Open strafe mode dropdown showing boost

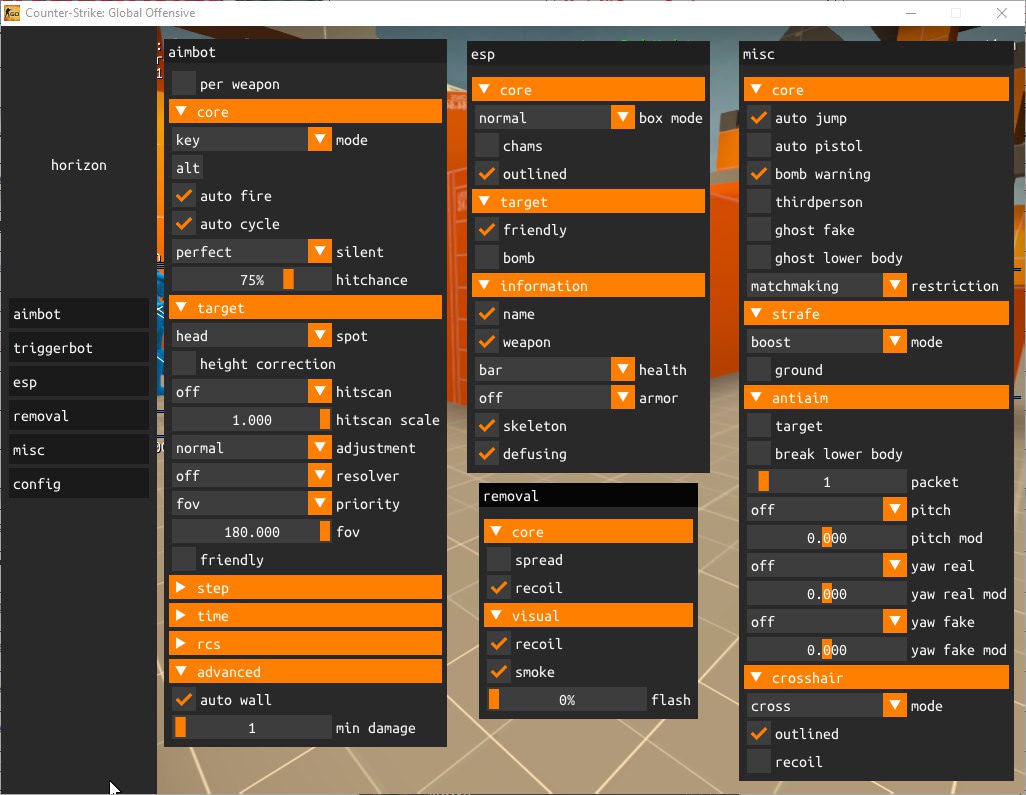tap(827, 342)
